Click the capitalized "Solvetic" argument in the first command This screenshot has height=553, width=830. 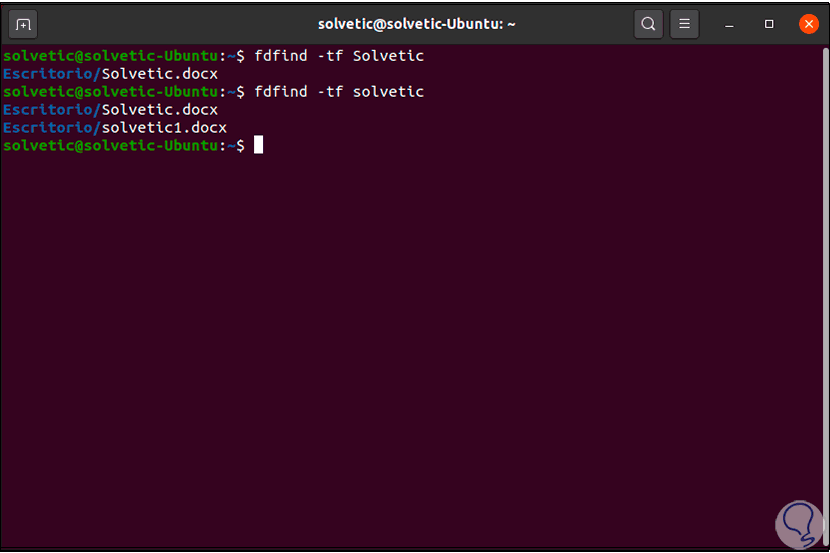(x=388, y=56)
